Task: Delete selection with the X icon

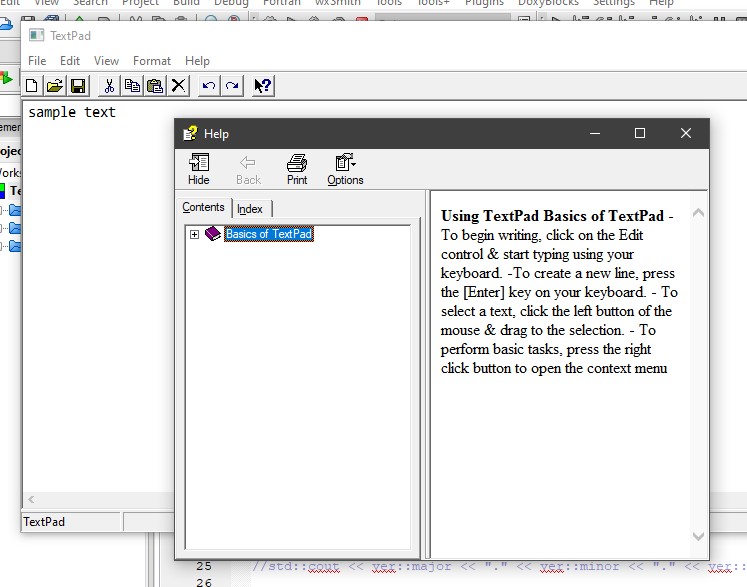Action: (x=178, y=86)
